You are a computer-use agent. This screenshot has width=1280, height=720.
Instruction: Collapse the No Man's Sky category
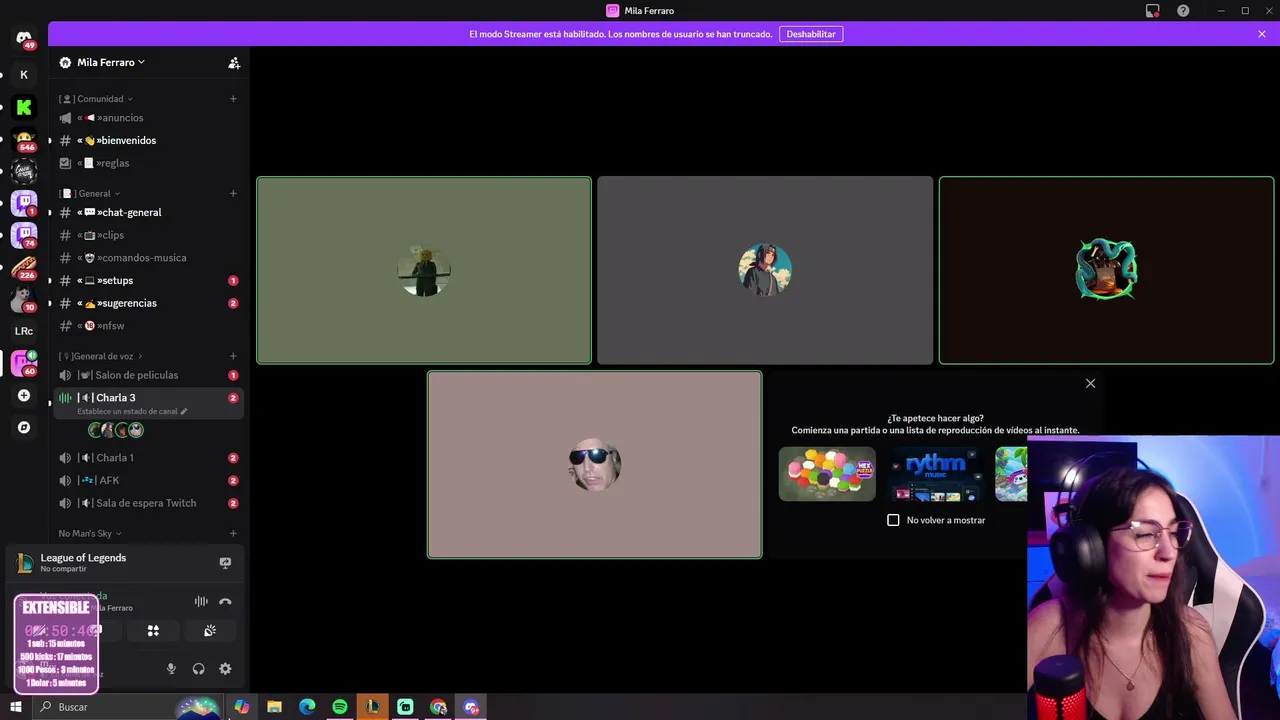click(90, 534)
